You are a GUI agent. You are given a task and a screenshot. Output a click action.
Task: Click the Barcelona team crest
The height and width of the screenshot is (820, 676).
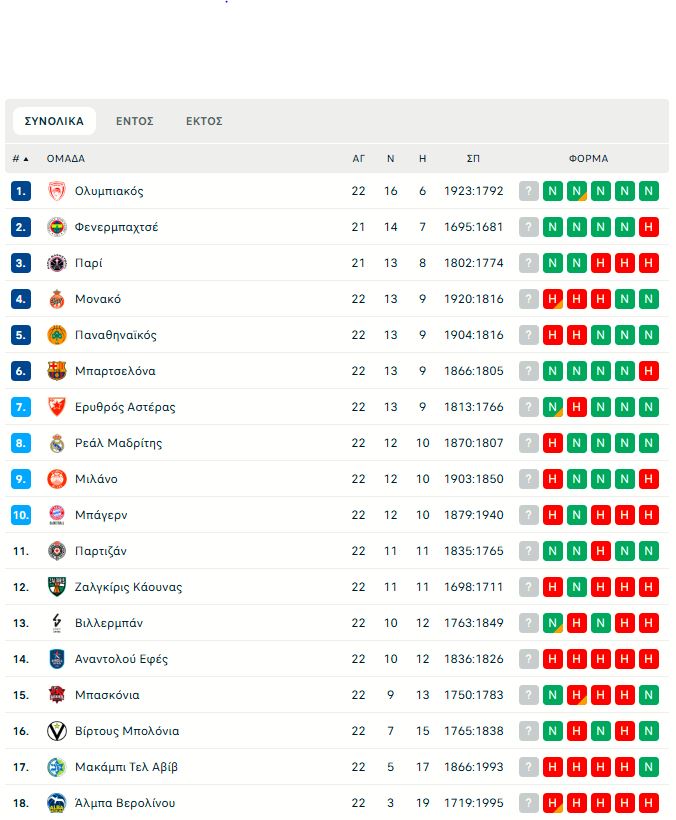click(x=56, y=371)
